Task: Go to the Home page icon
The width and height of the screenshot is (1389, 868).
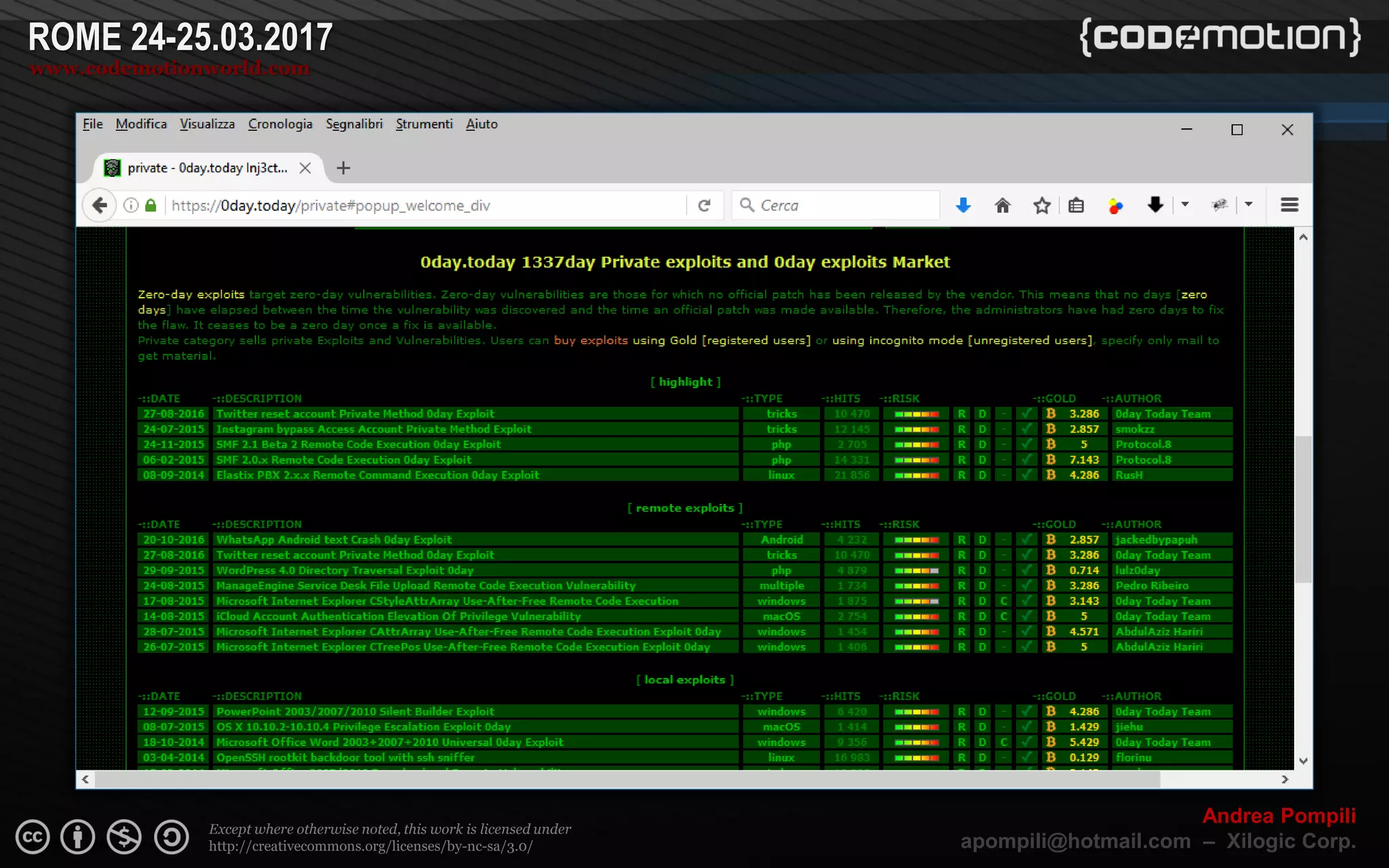Action: [x=1002, y=205]
